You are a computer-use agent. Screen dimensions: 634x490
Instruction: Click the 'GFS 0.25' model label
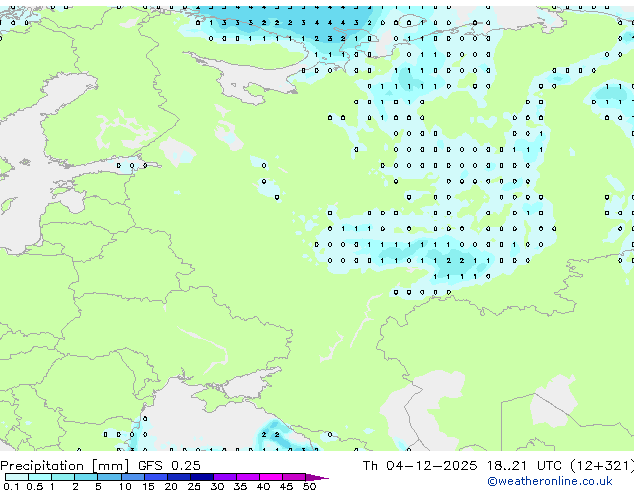pos(169,465)
